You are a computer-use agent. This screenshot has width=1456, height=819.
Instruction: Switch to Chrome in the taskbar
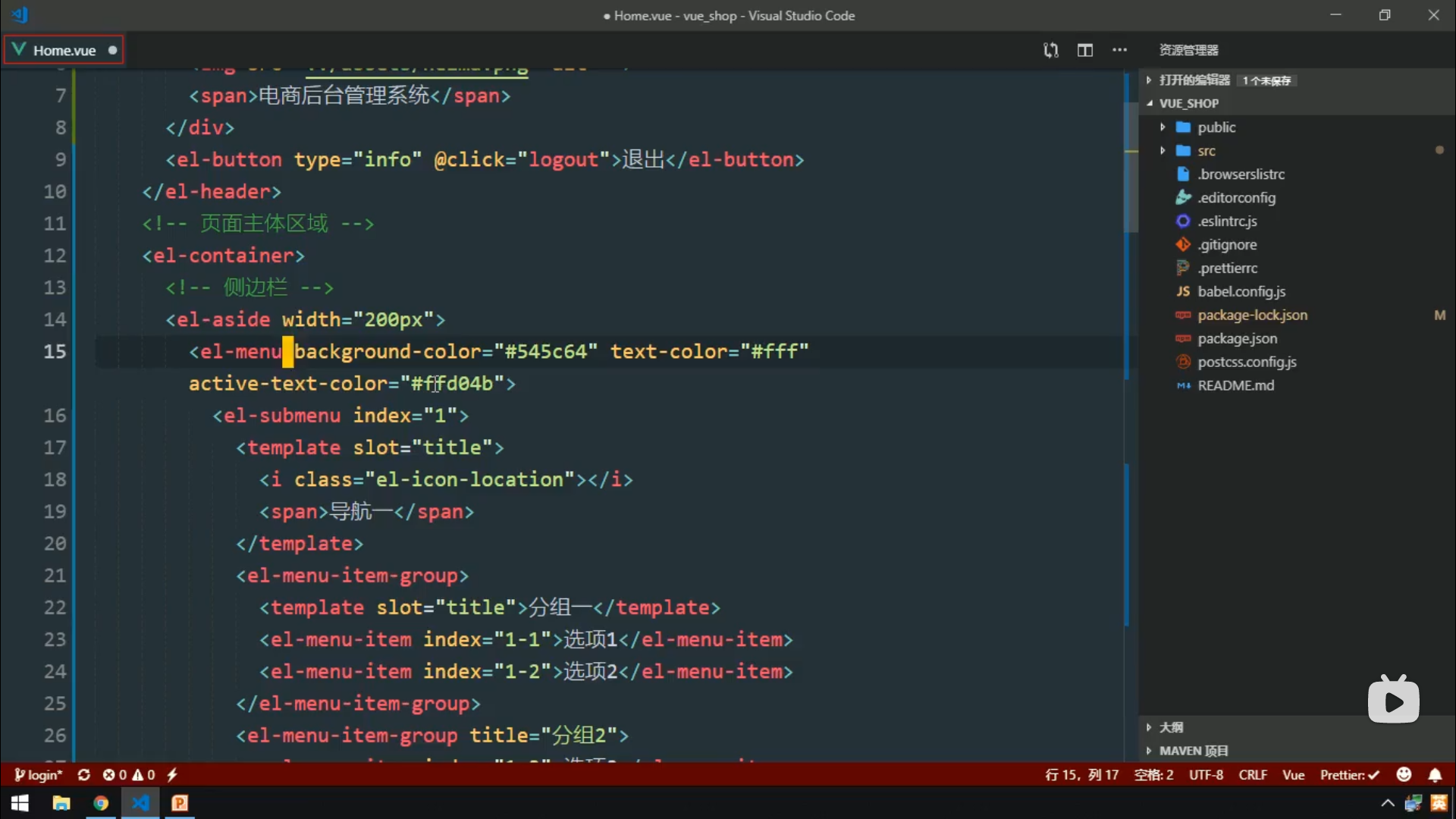100,803
